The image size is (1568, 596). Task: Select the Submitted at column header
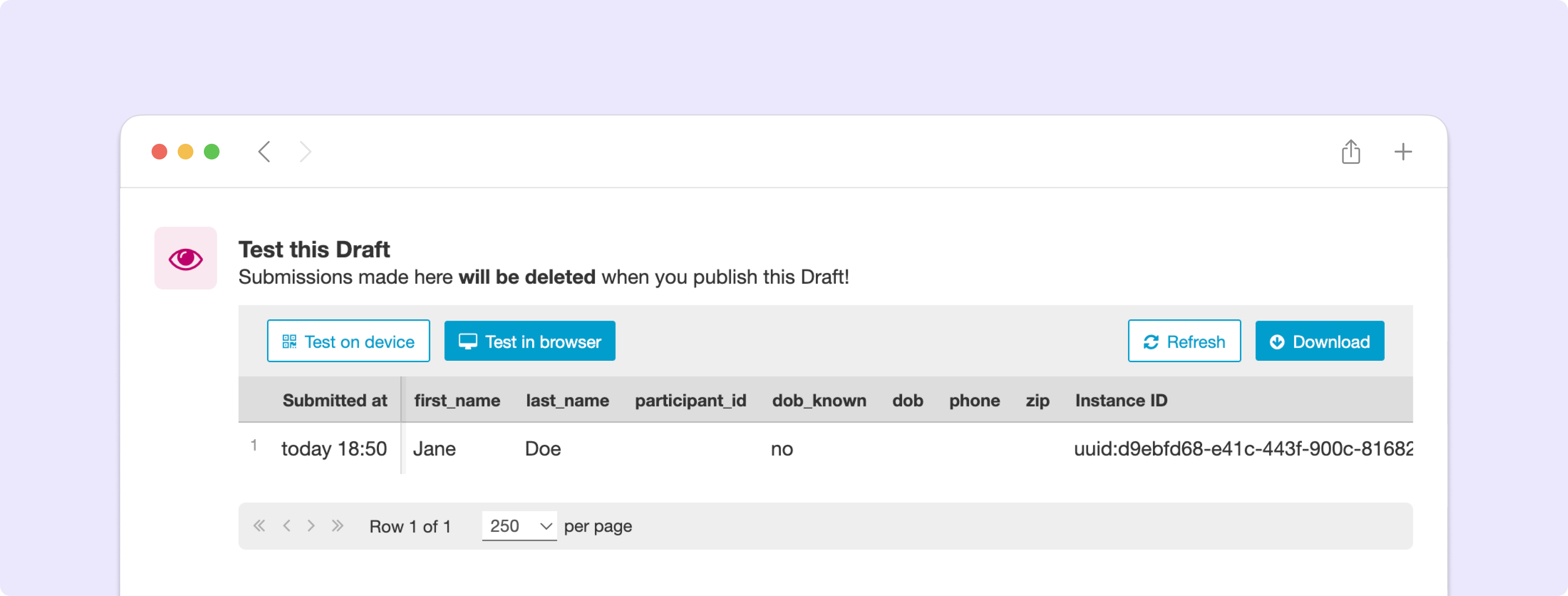[x=335, y=400]
